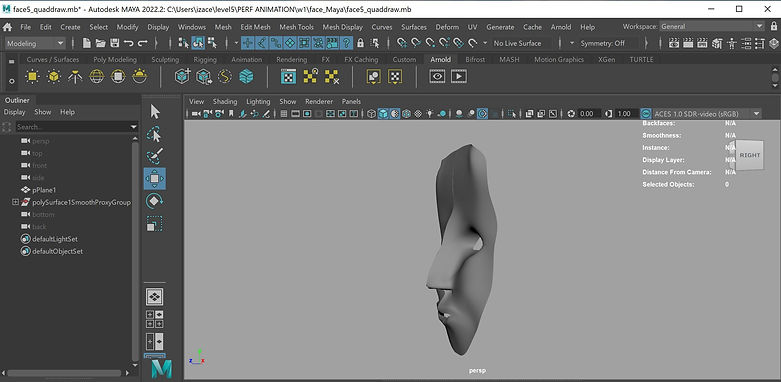
Task: Create Arnold mesh light from shelf
Action: (x=54, y=77)
